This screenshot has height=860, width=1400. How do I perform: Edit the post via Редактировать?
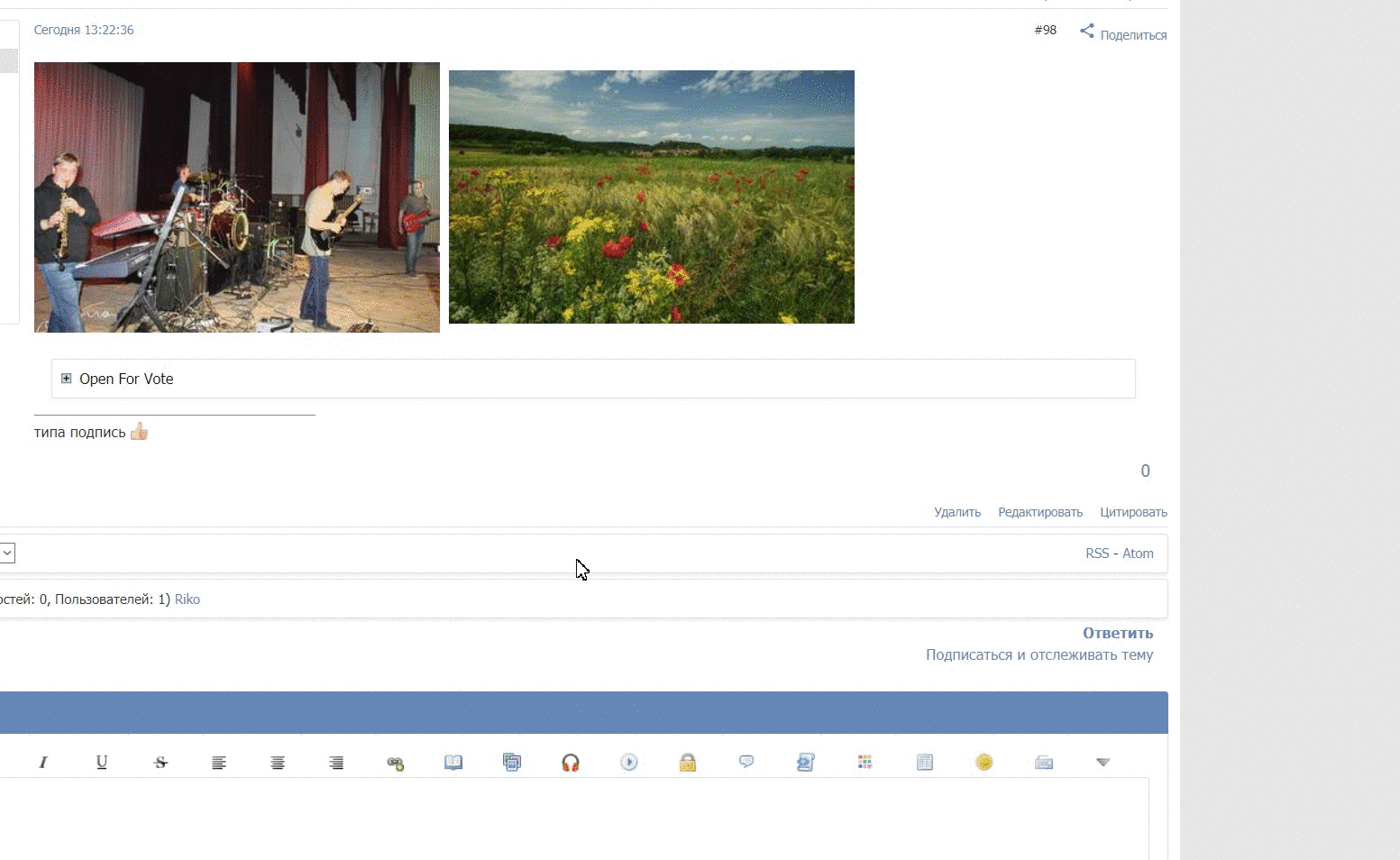point(1040,512)
